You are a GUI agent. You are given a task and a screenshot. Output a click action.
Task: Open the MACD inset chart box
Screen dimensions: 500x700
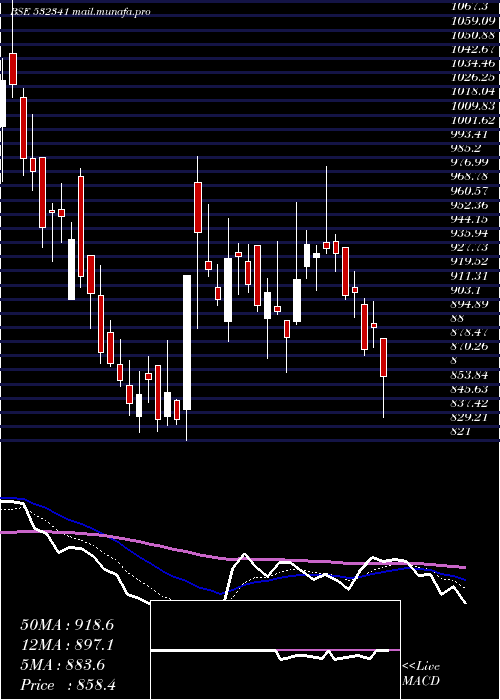[275, 650]
